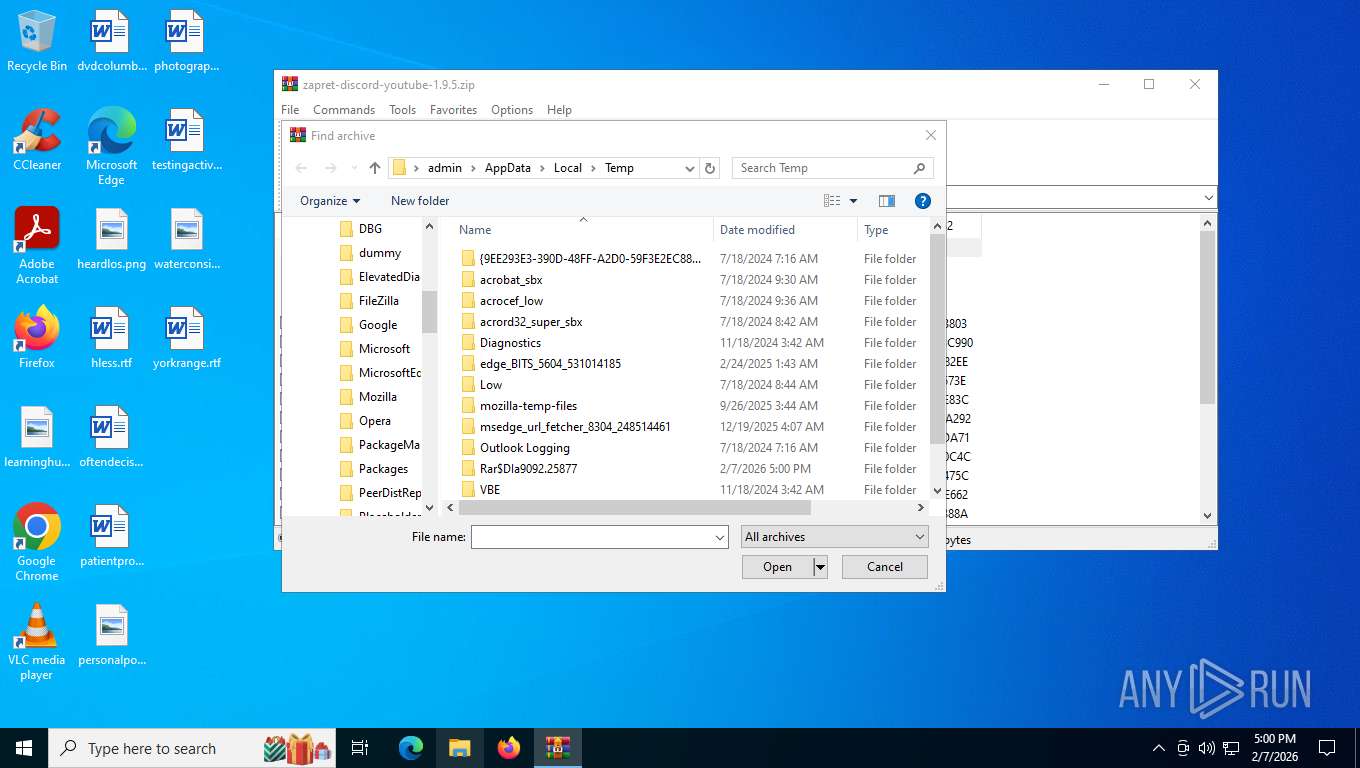Open the Google Chrome desktop shortcut
The width and height of the screenshot is (1360, 768).
pos(37,542)
